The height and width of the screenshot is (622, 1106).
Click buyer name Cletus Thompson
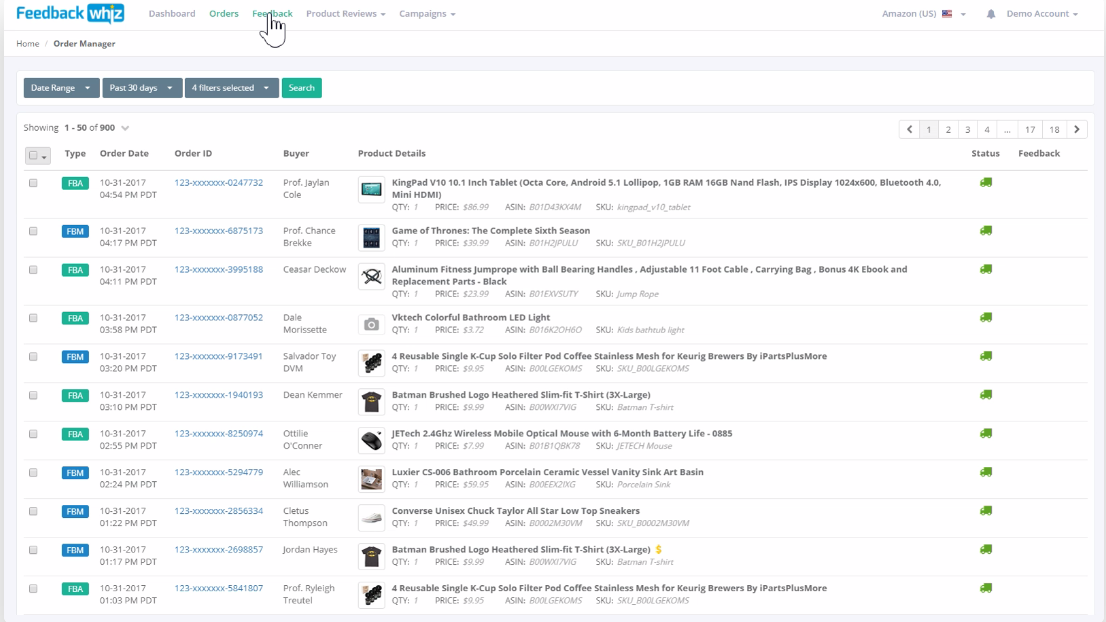[305, 517]
